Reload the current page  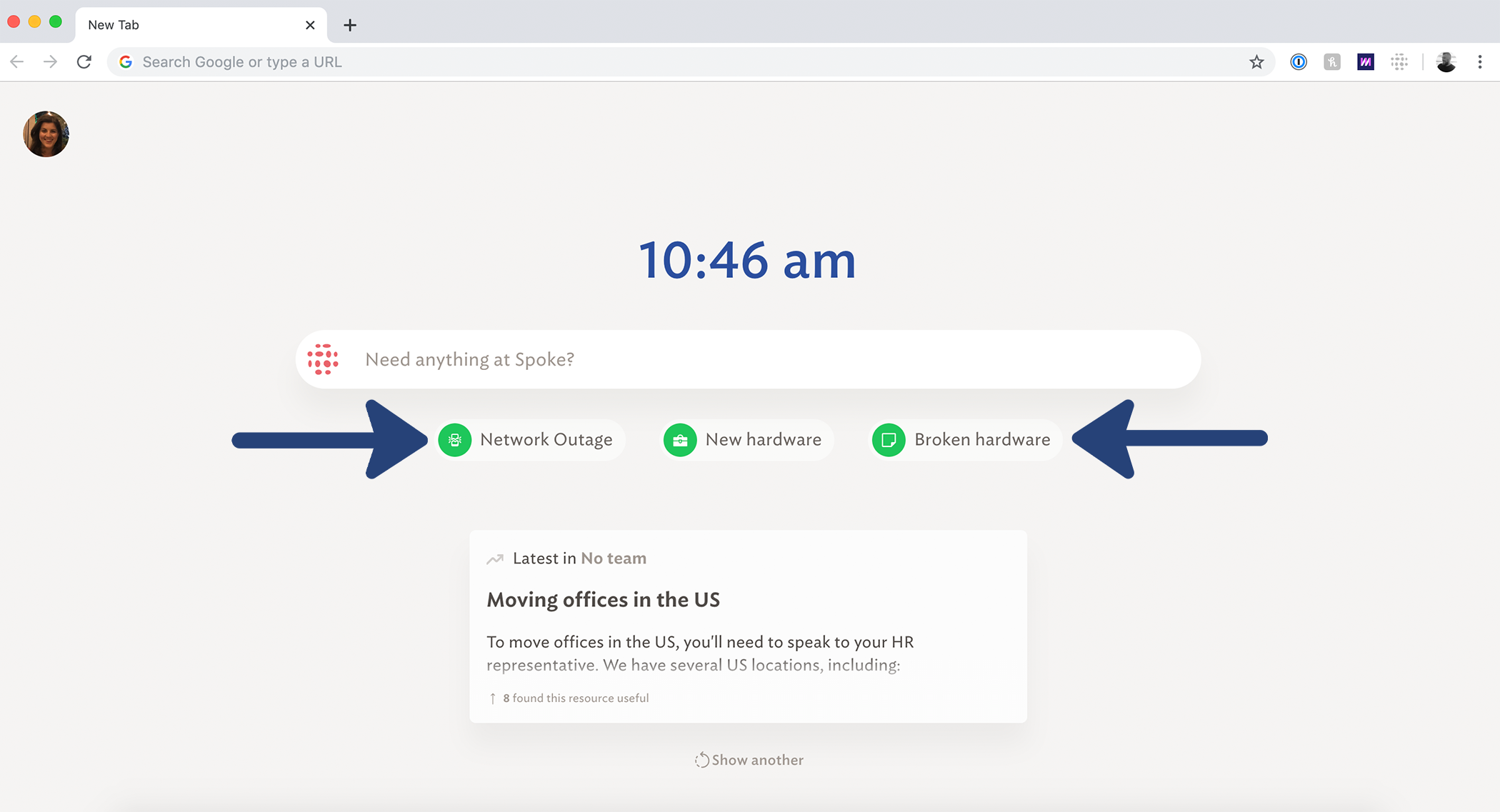[84, 62]
